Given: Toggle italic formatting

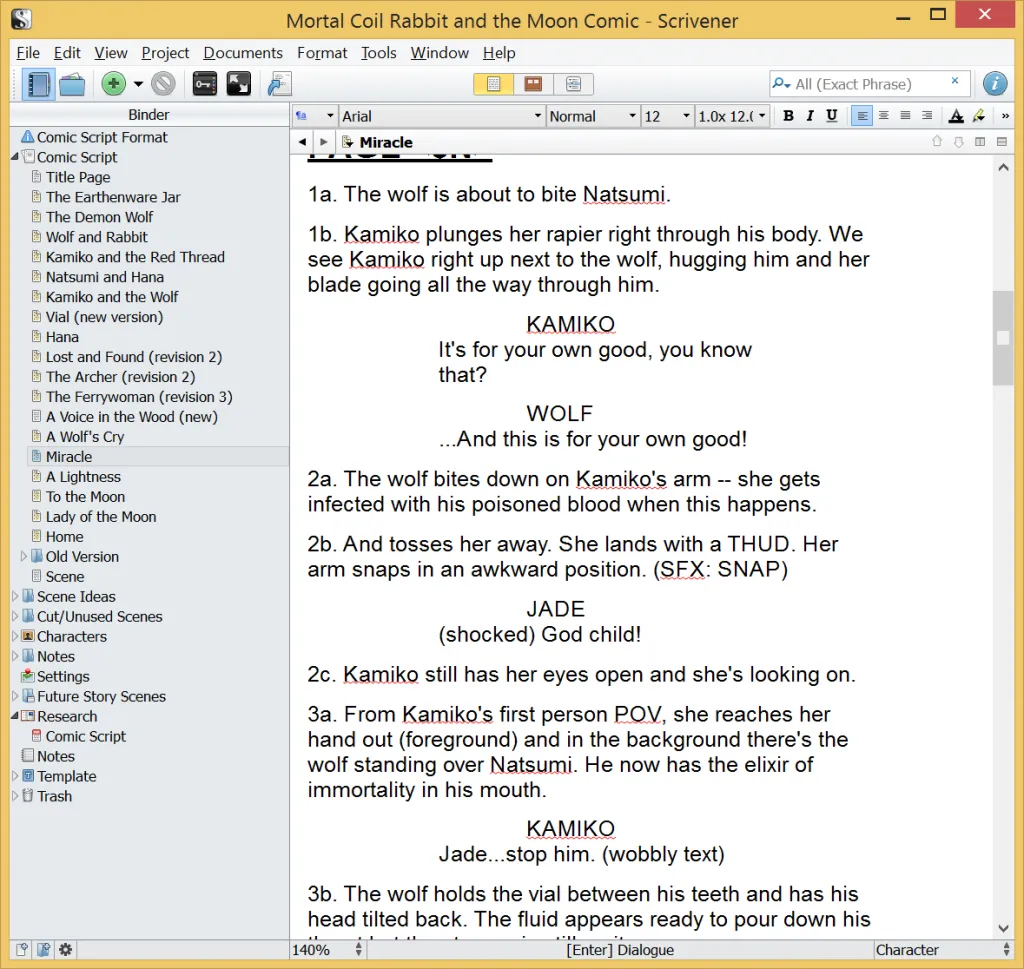Looking at the screenshot, I should pos(809,116).
